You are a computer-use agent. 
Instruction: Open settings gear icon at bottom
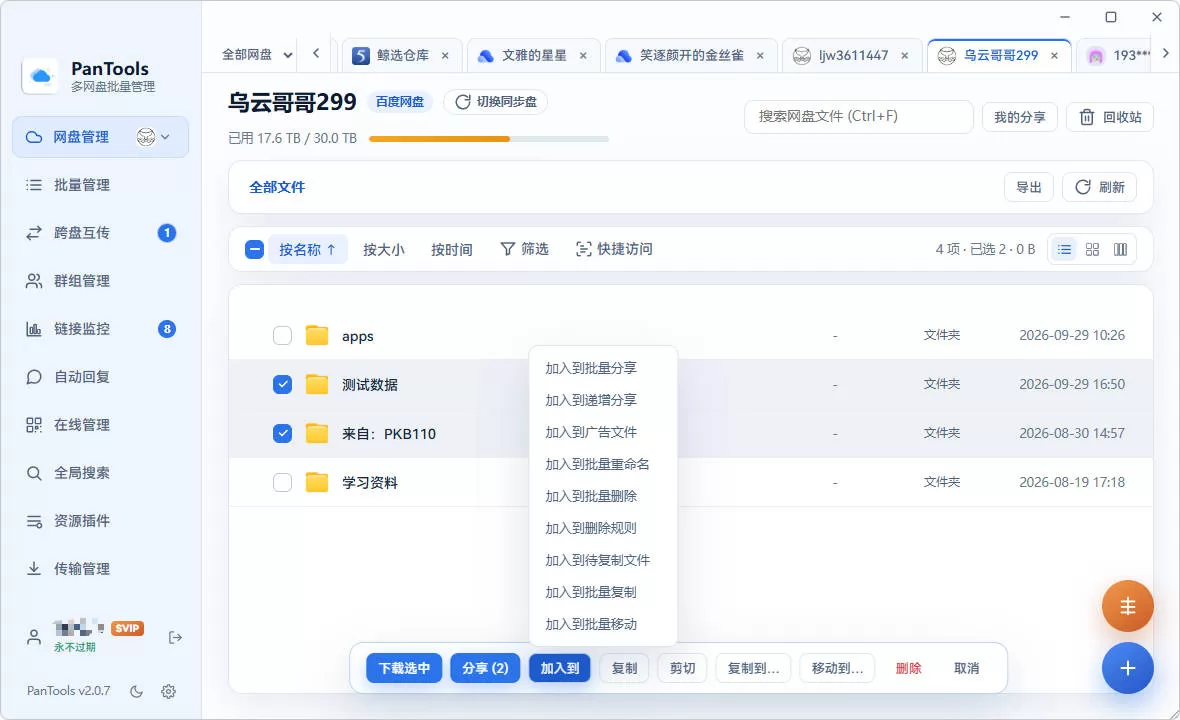169,691
